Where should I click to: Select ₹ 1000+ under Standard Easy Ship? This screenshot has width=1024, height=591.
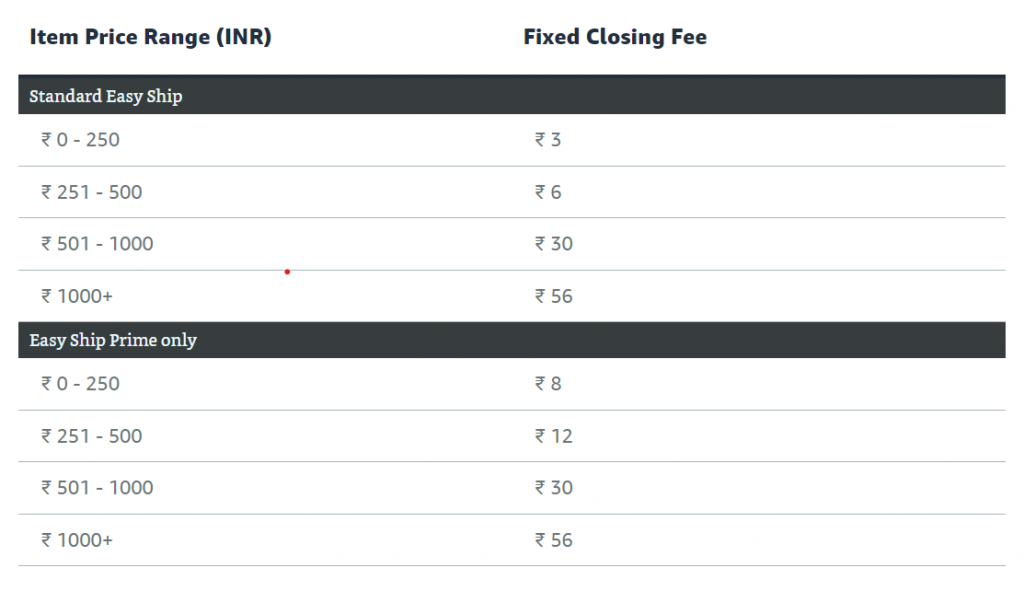tap(77, 296)
